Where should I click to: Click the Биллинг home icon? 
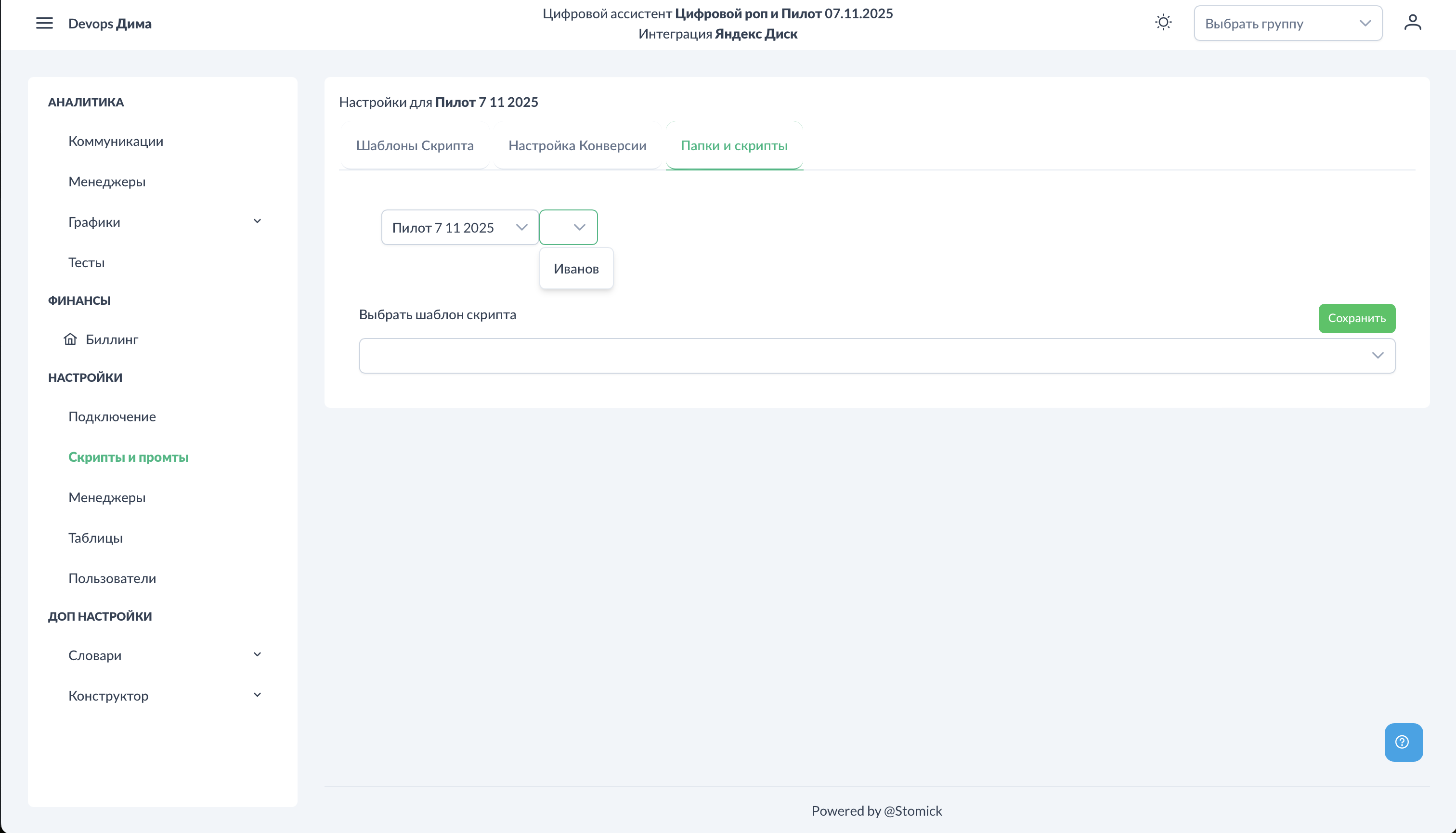(70, 339)
